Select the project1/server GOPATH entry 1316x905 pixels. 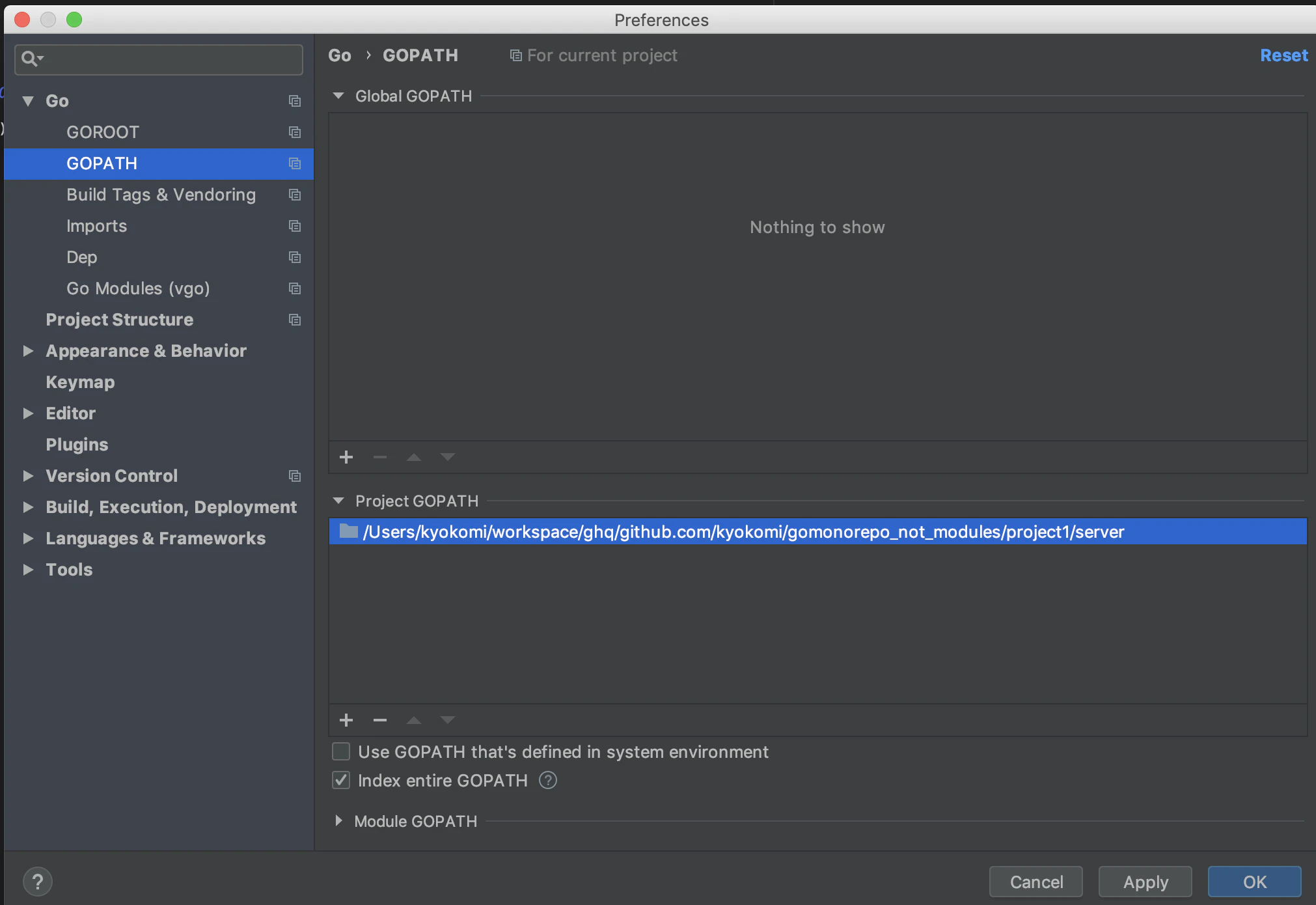[x=818, y=531]
